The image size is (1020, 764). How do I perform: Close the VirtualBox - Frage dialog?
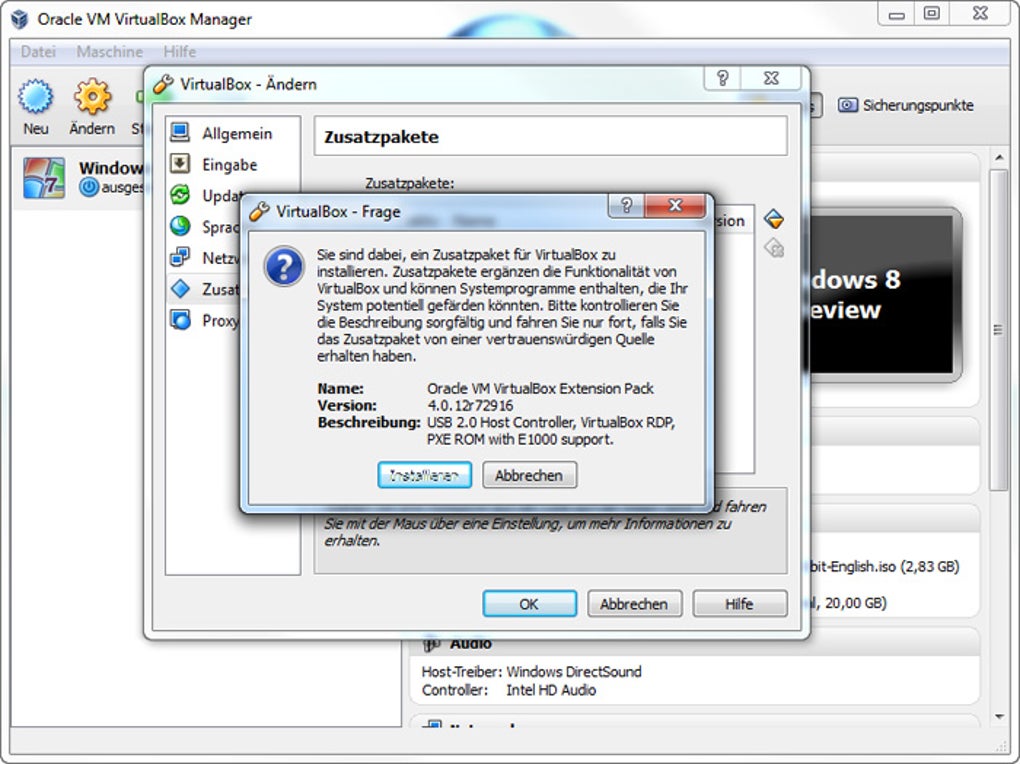coord(675,206)
